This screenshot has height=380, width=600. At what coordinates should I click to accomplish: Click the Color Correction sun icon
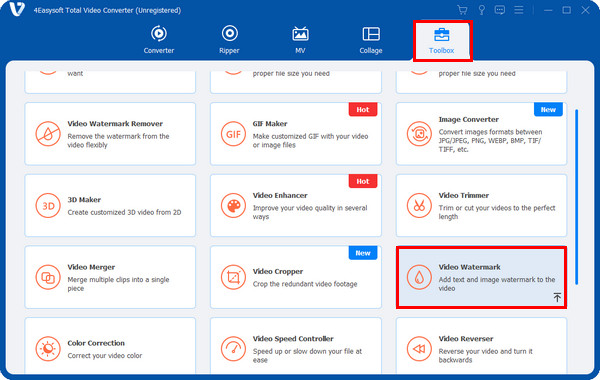click(48, 349)
